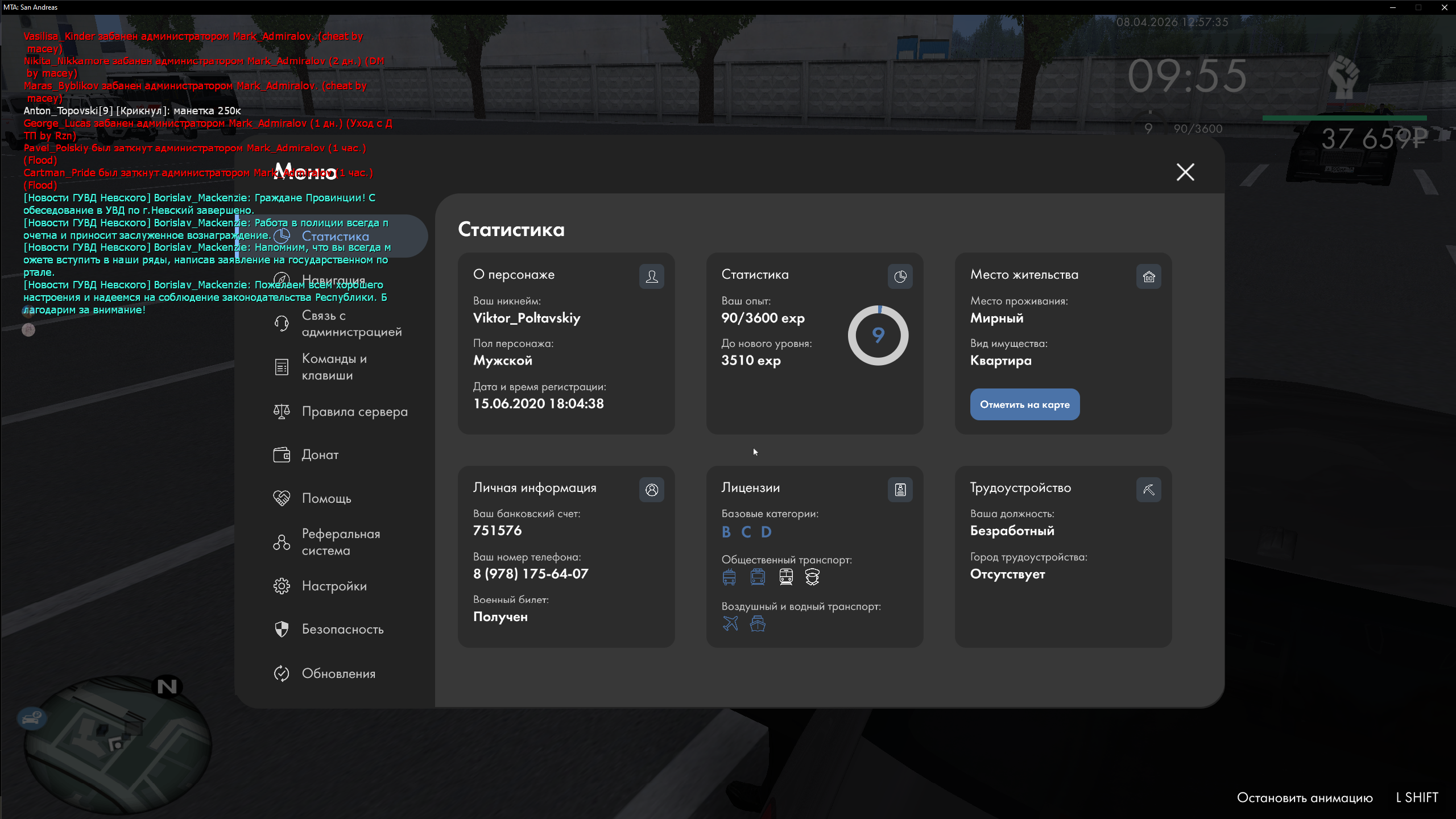Click the ship license icon
This screenshot has height=819, width=1456.
coord(758,623)
